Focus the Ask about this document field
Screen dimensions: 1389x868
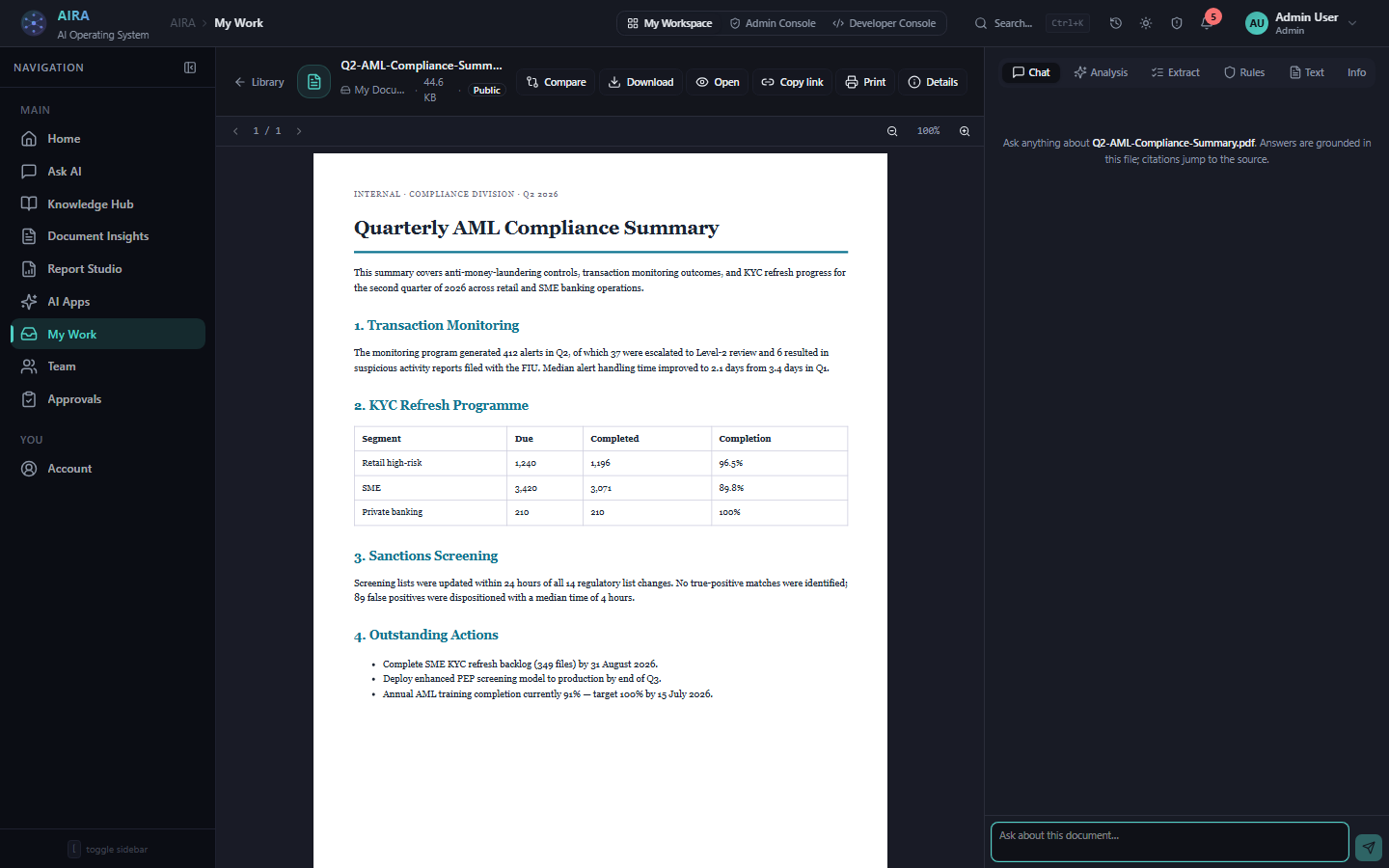pos(1169,842)
